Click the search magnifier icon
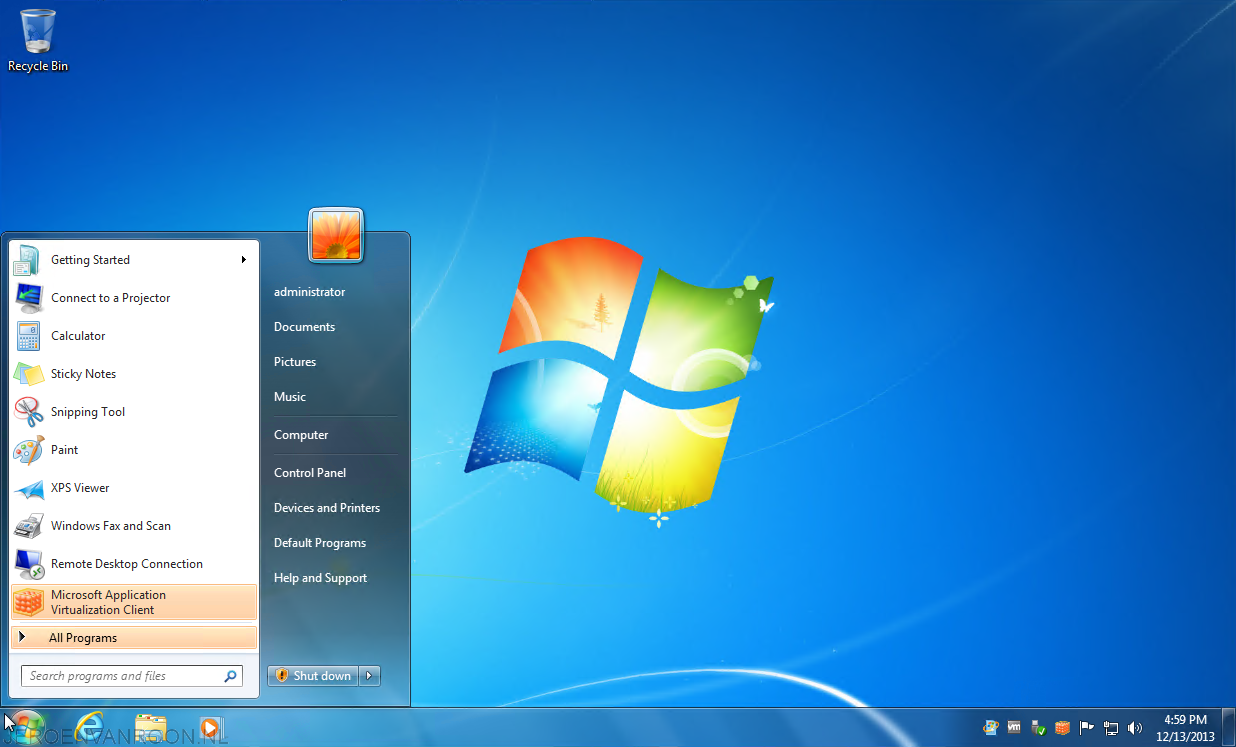1236x747 pixels. coord(230,676)
